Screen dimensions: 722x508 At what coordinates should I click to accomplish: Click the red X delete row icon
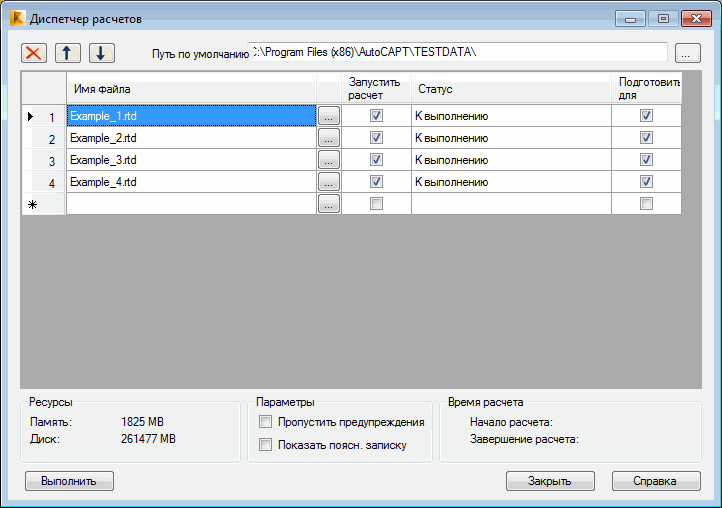click(34, 53)
